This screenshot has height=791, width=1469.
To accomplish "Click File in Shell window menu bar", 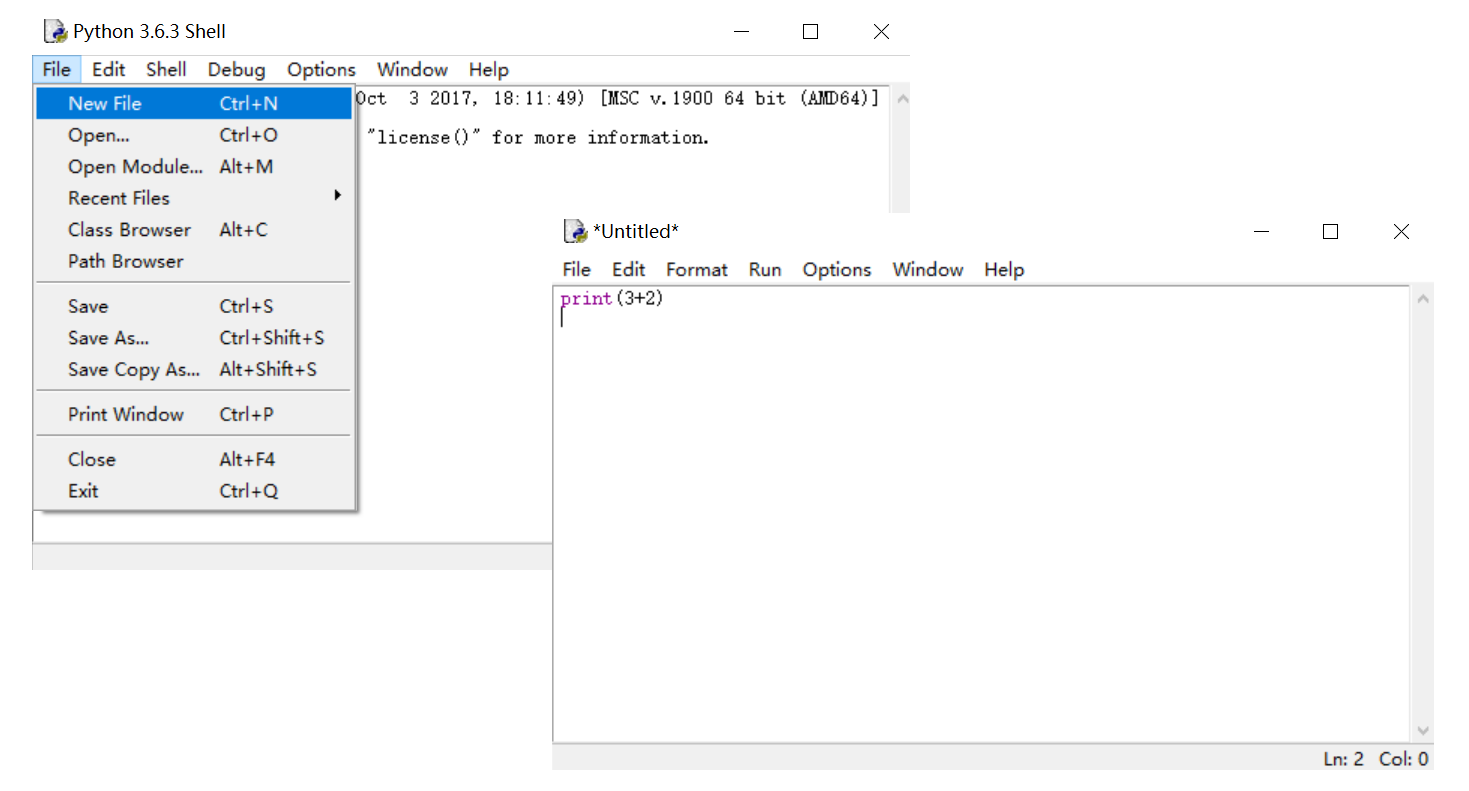I will (57, 70).
